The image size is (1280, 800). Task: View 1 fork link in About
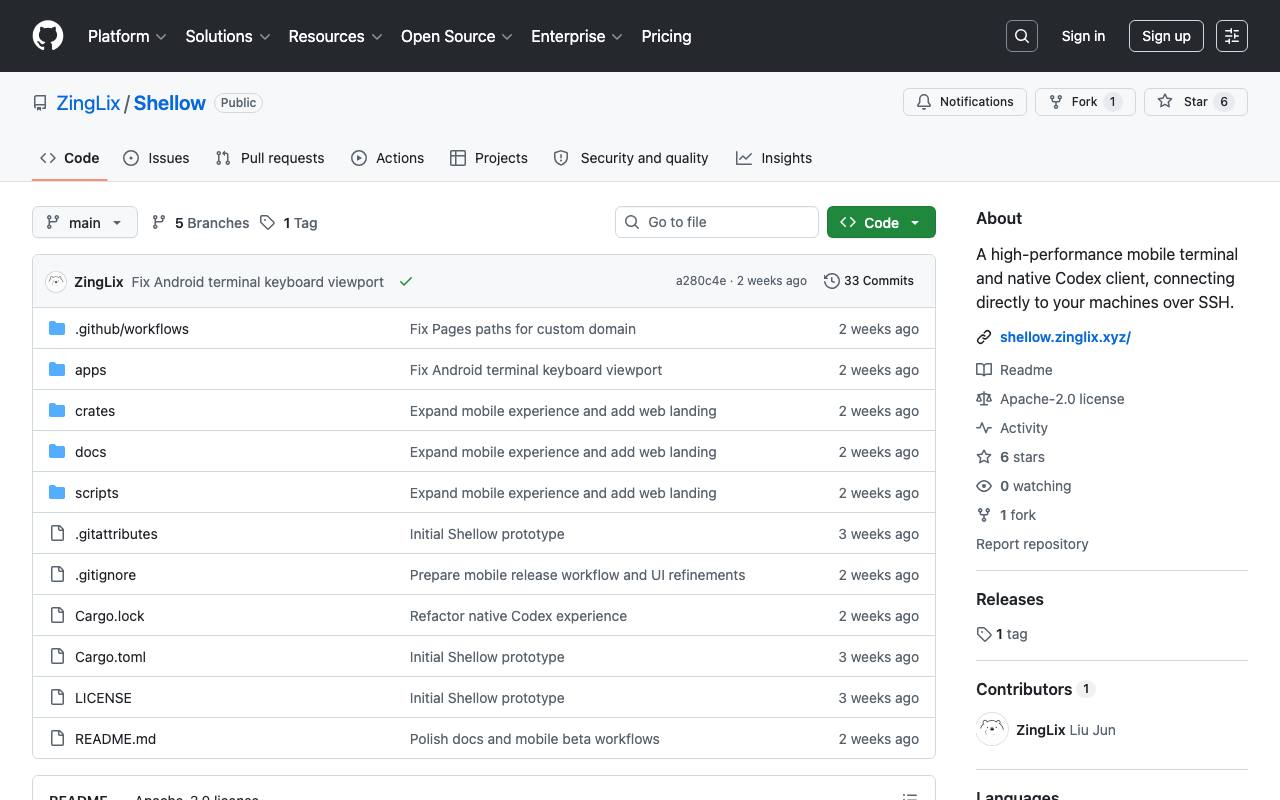pyautogui.click(x=1007, y=515)
